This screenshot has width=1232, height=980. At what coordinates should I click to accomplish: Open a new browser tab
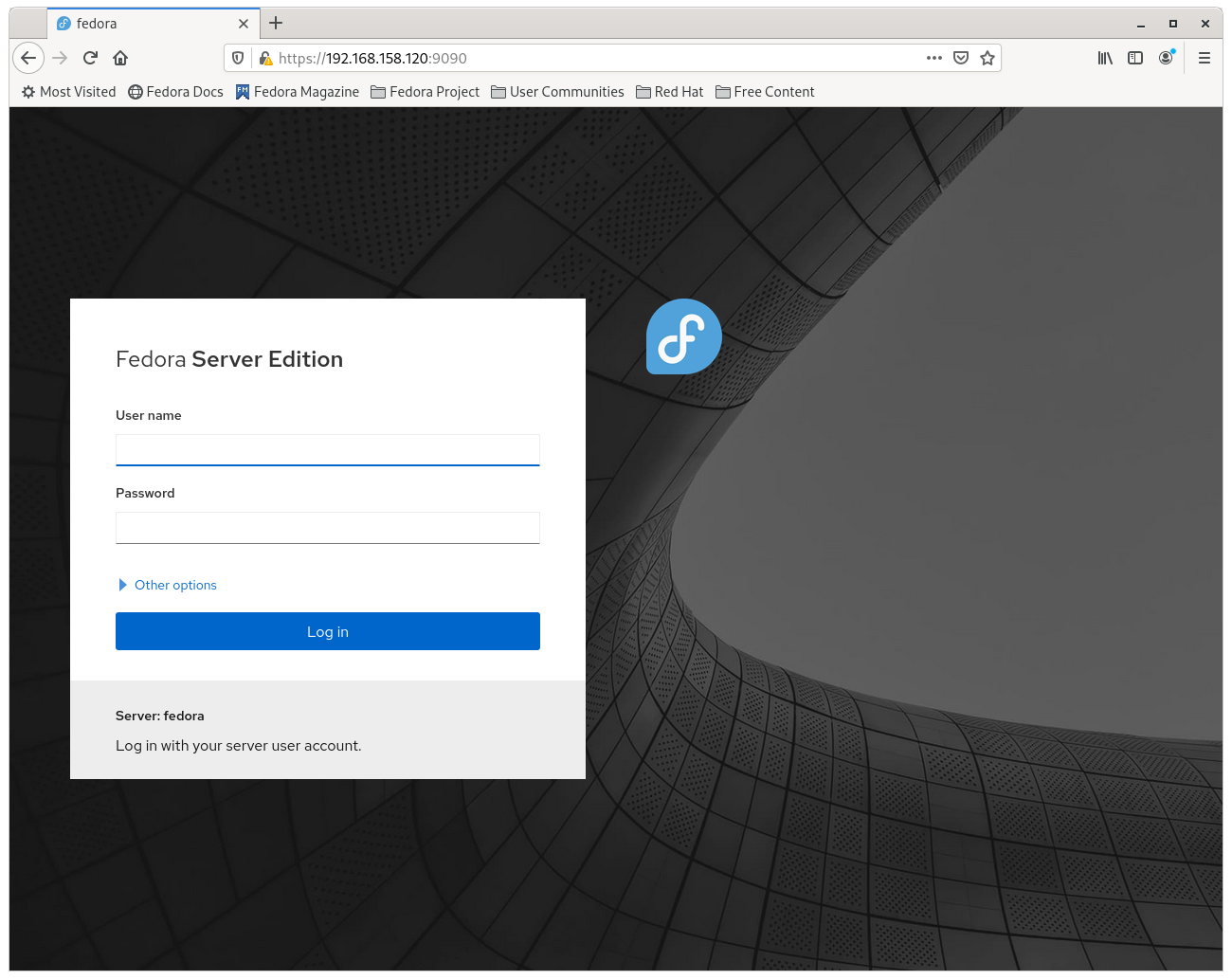tap(276, 23)
